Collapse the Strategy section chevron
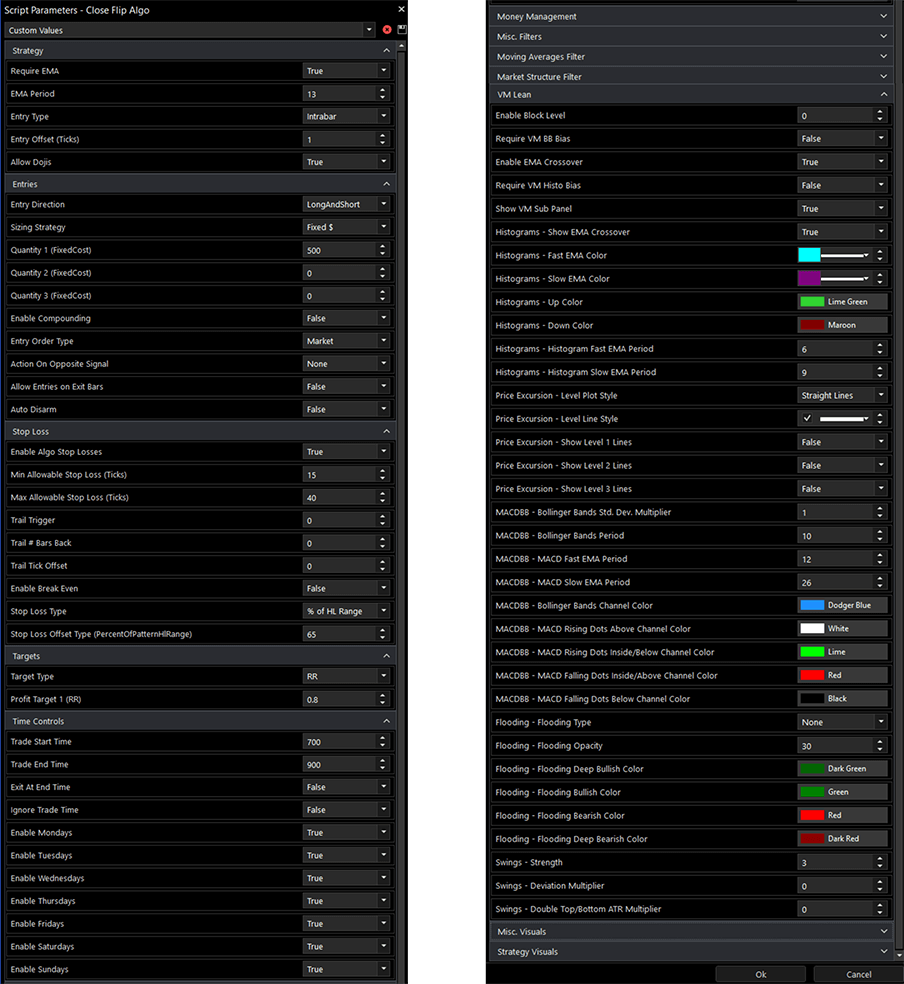The height and width of the screenshot is (984, 904). point(386,50)
